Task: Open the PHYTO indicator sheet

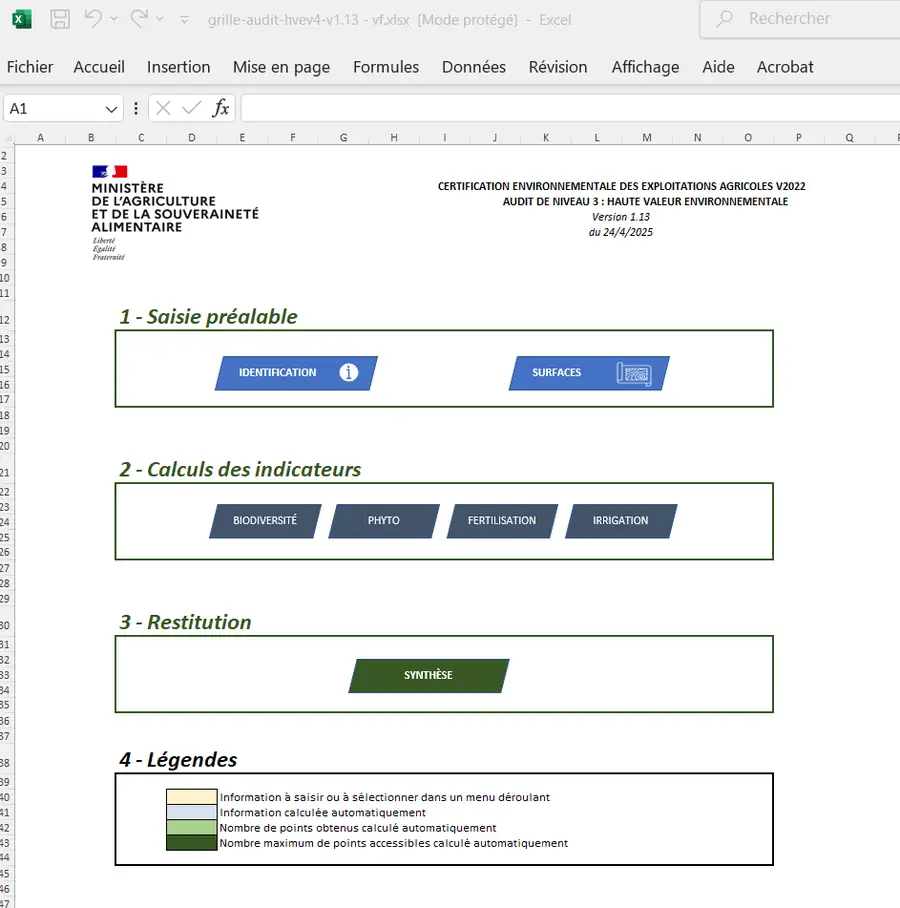Action: [x=384, y=521]
